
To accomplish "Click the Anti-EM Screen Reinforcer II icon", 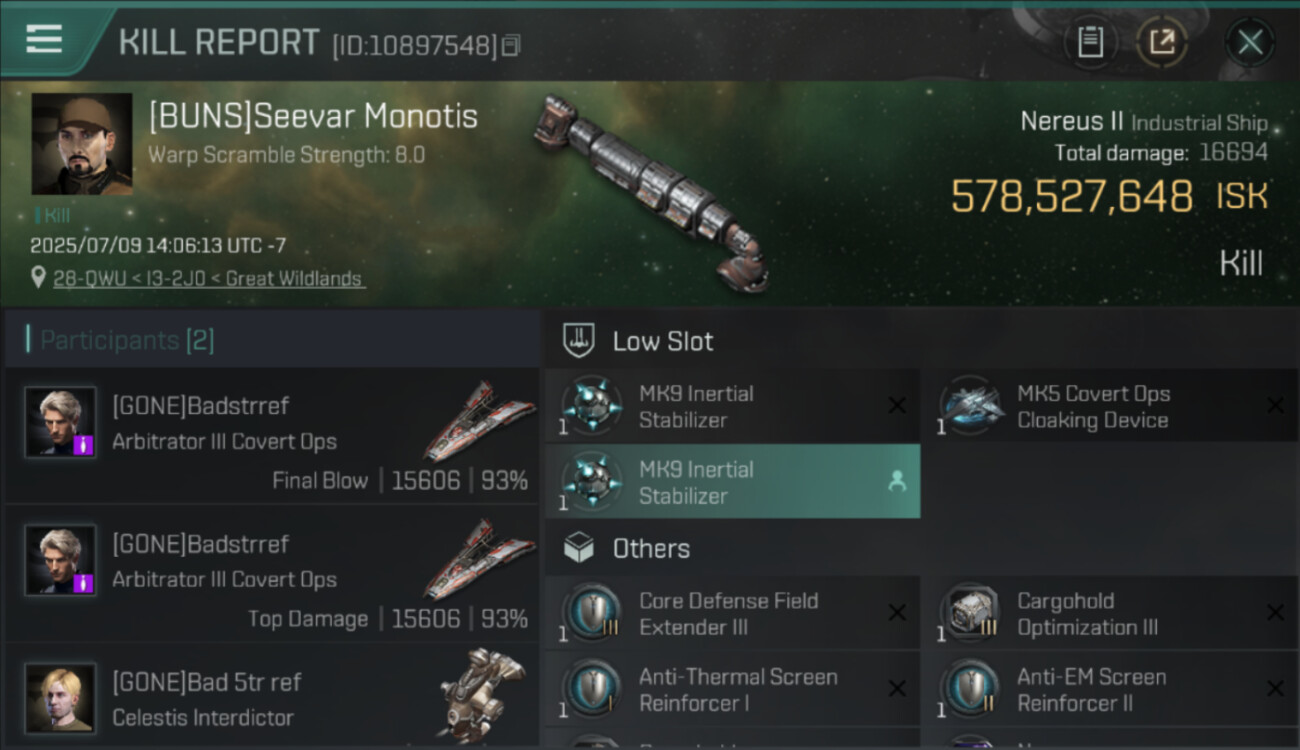I will click(x=970, y=689).
